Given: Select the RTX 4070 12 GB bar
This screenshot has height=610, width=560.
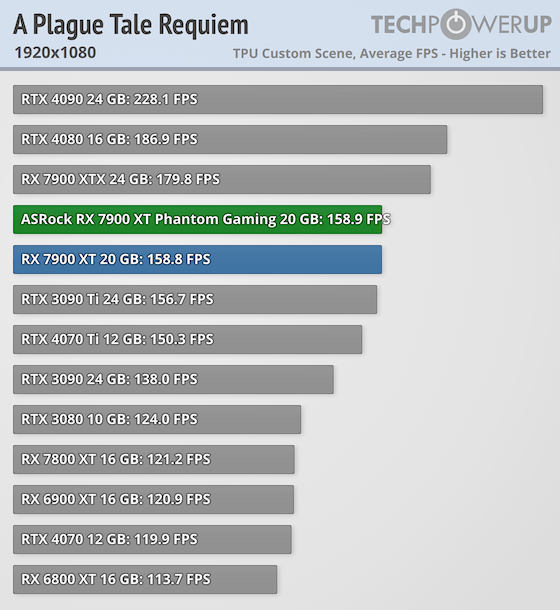Looking at the screenshot, I should click(152, 540).
